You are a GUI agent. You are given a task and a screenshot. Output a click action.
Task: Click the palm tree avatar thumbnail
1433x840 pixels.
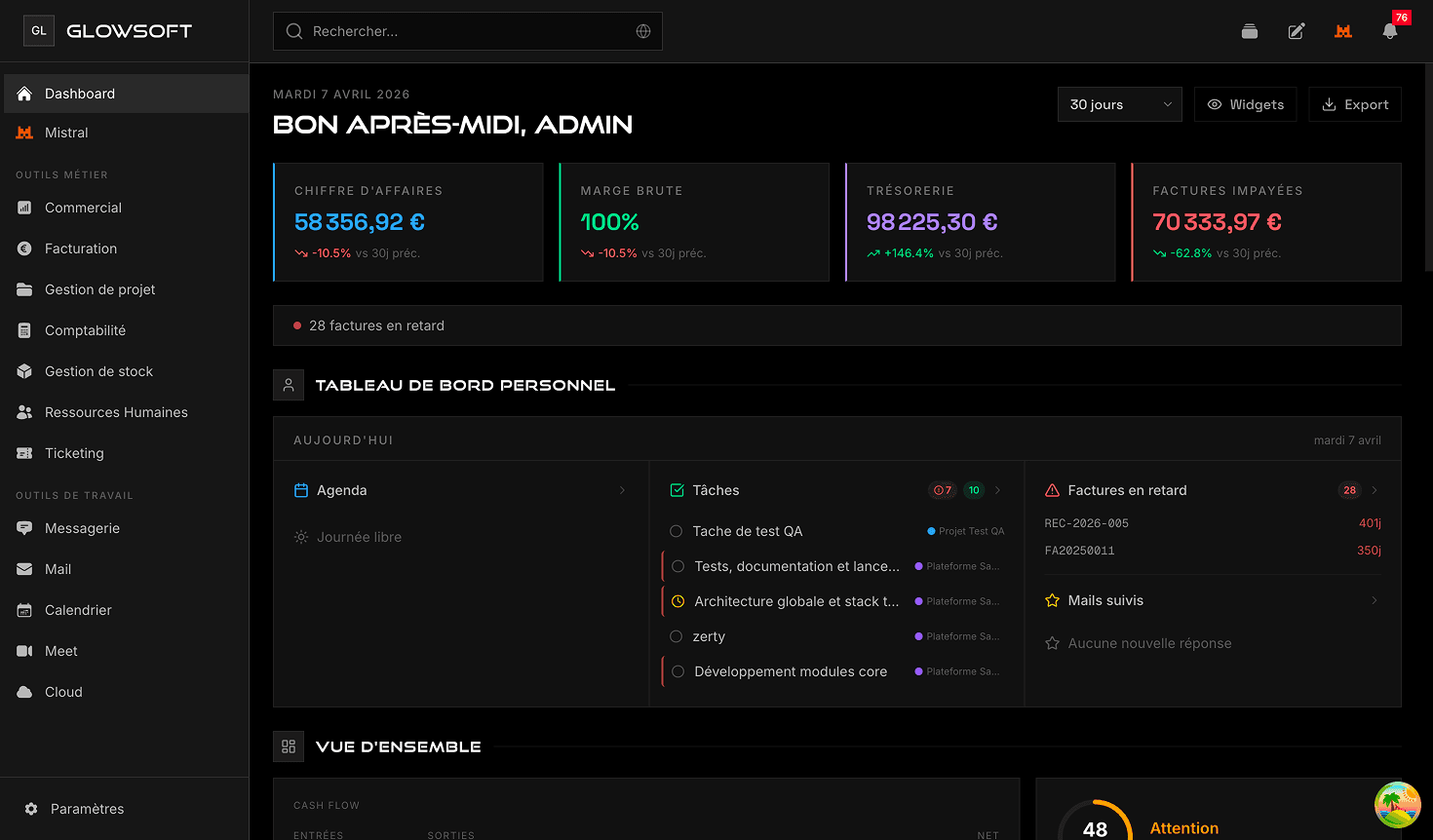[x=1398, y=805]
